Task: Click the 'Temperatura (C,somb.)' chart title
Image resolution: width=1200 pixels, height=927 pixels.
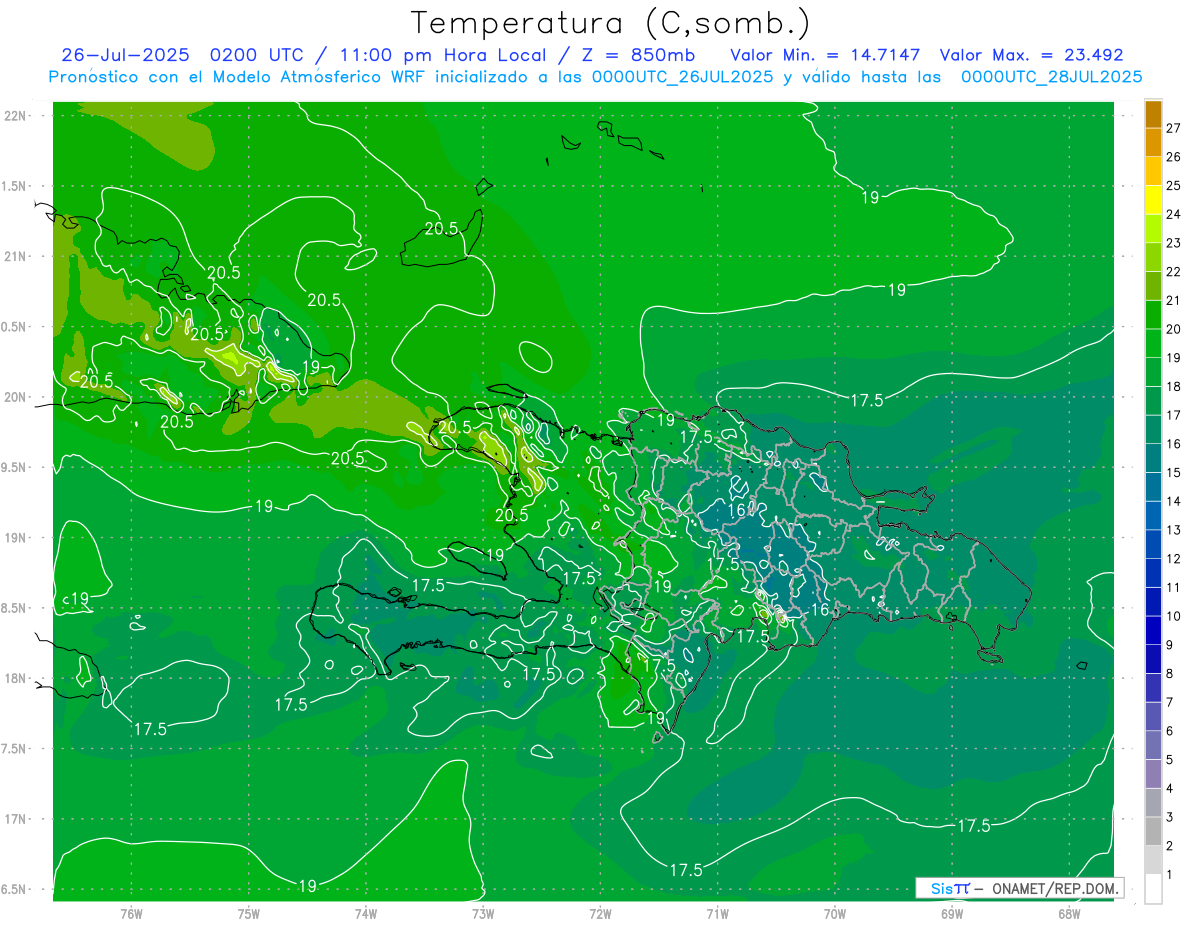Action: 610,23
